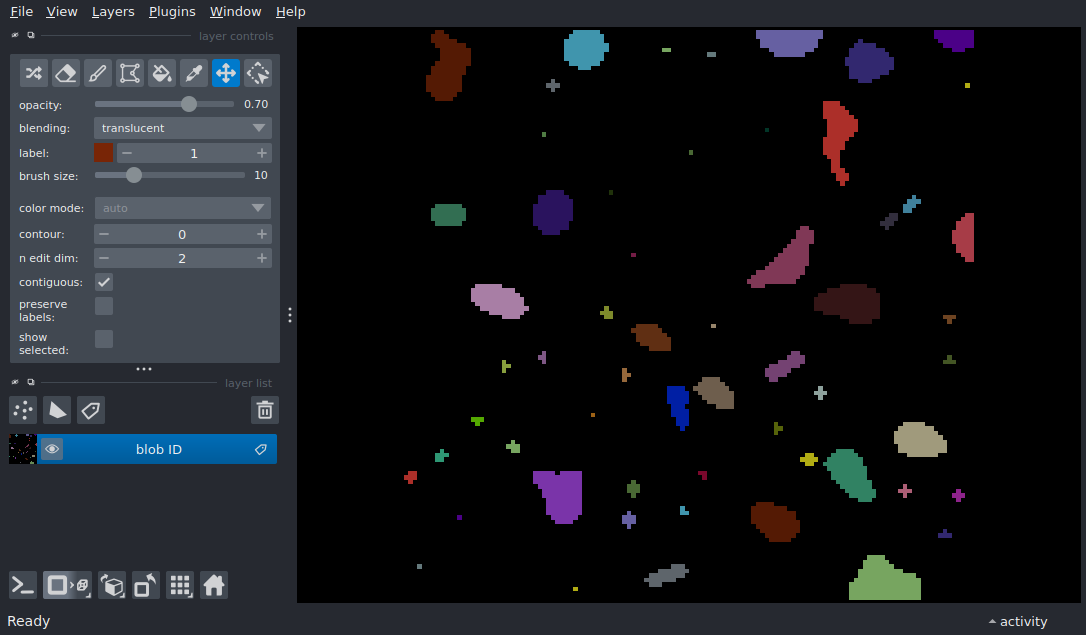
Task: Open the Layers menu
Action: click(x=113, y=12)
